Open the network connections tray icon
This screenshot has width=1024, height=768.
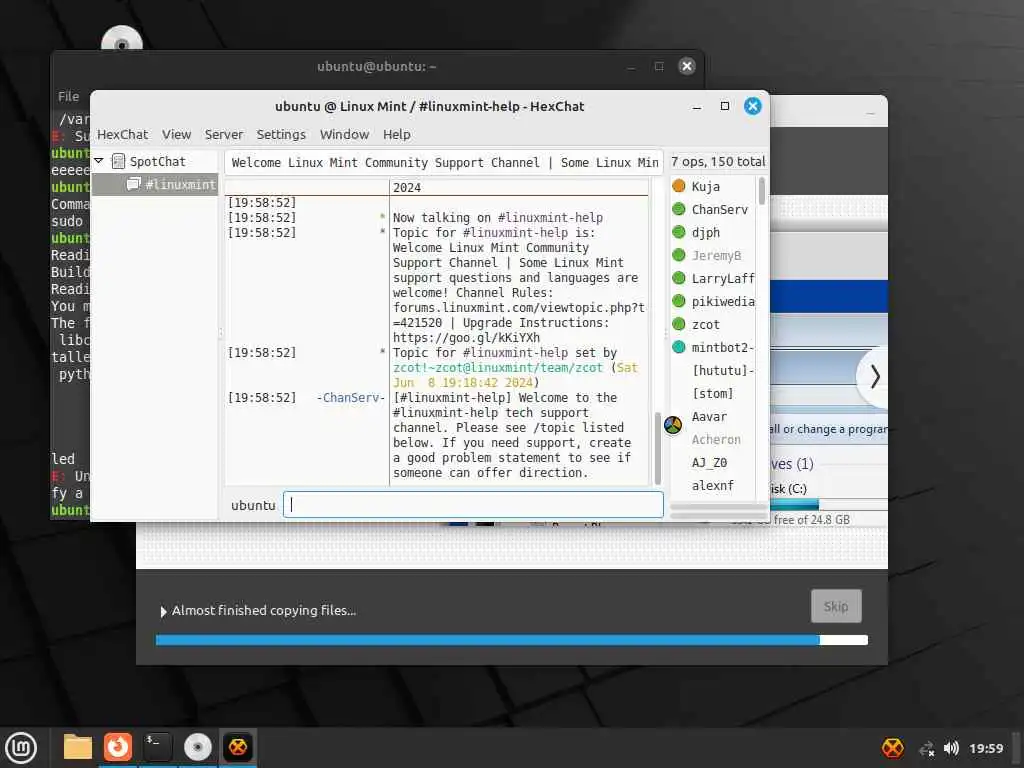[x=927, y=748]
